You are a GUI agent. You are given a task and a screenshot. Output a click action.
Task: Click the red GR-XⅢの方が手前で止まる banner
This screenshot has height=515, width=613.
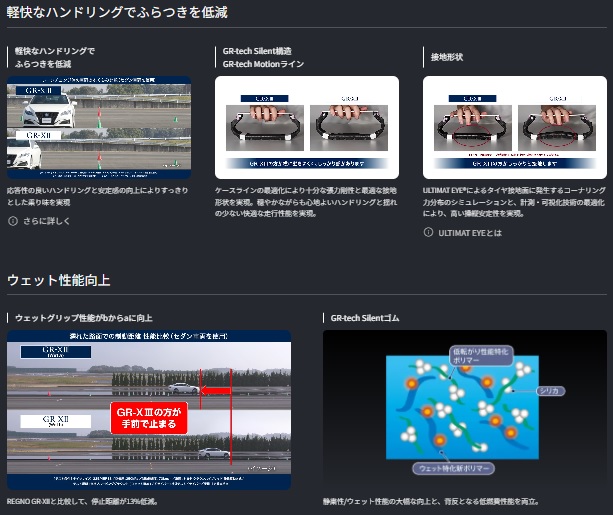(149, 418)
